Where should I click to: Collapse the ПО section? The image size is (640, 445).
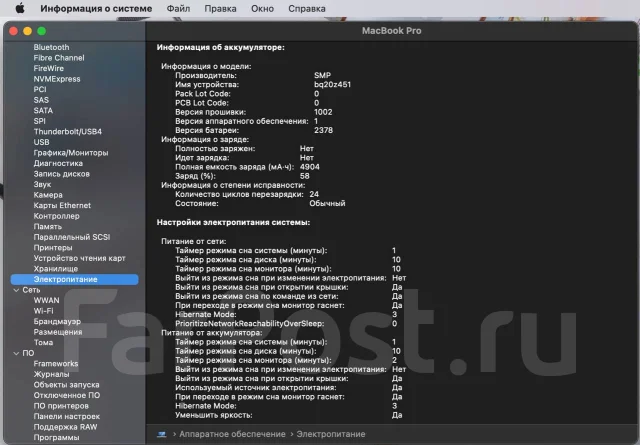[16, 353]
